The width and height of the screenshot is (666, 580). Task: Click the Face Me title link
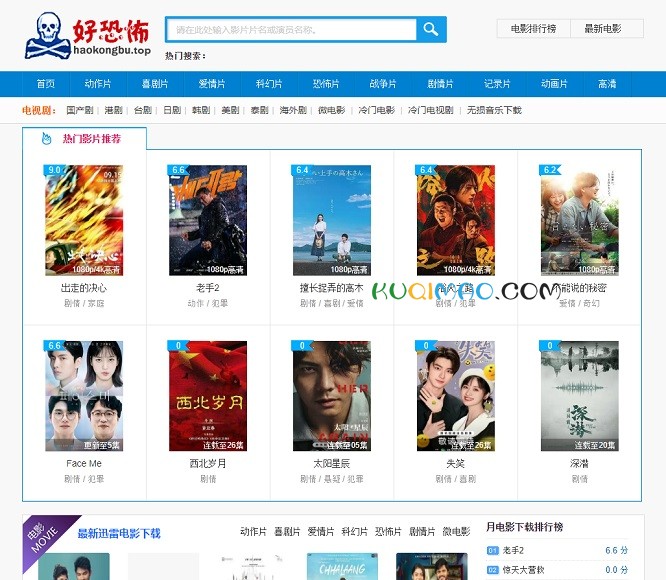[x=84, y=463]
